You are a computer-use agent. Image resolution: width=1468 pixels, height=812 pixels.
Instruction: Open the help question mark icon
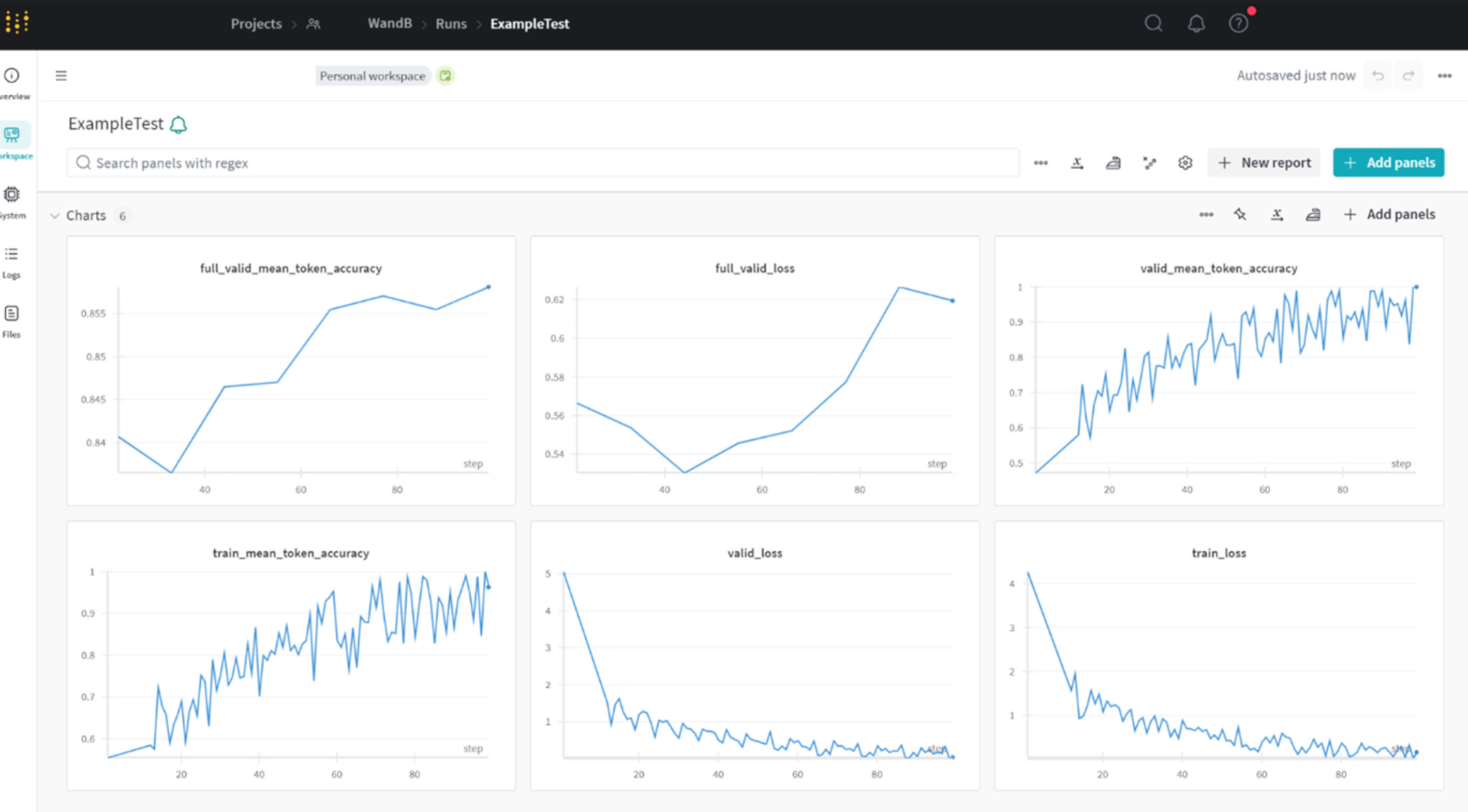(1238, 23)
